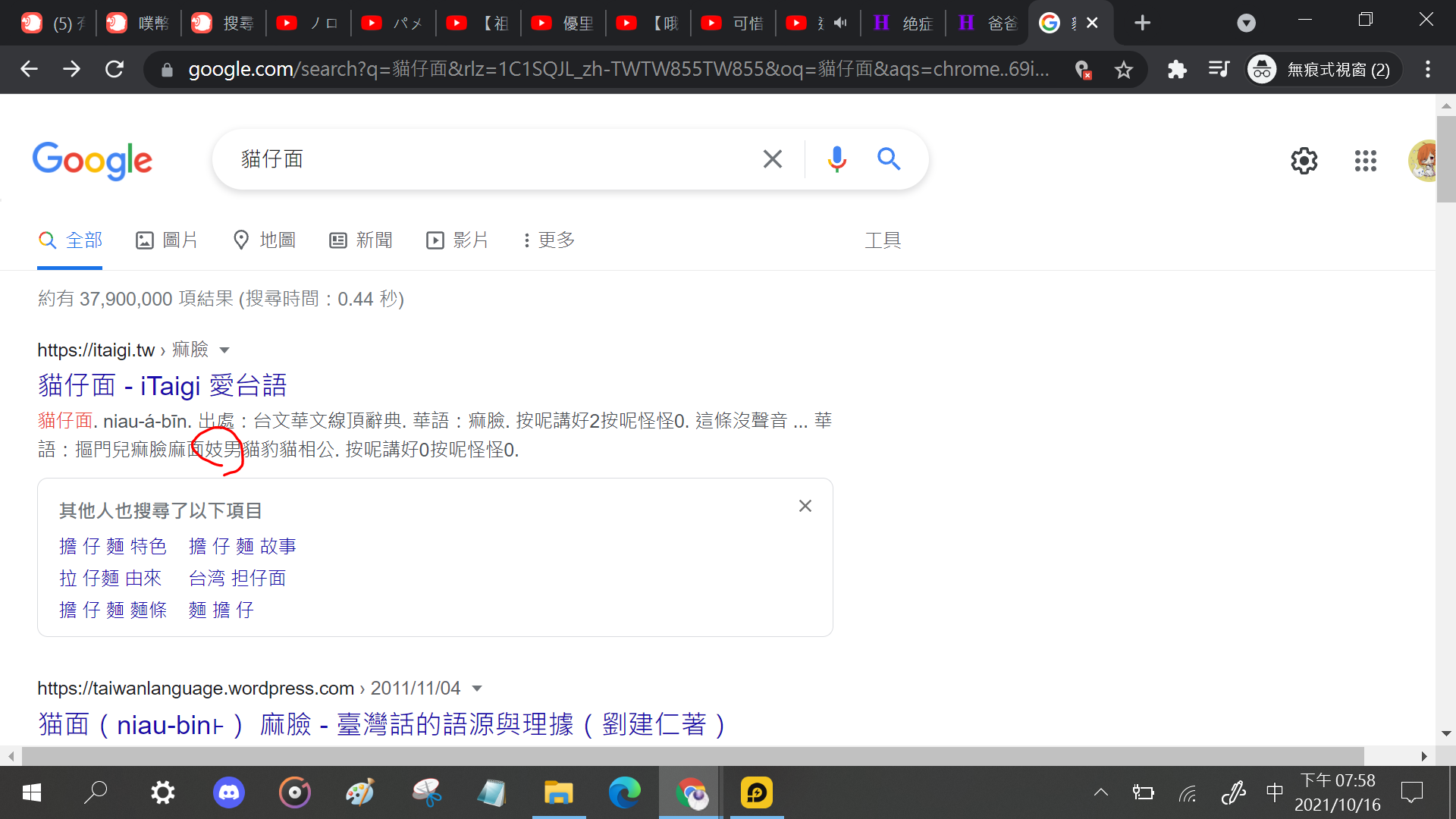Search related query 麵 擔 仔

click(x=221, y=610)
